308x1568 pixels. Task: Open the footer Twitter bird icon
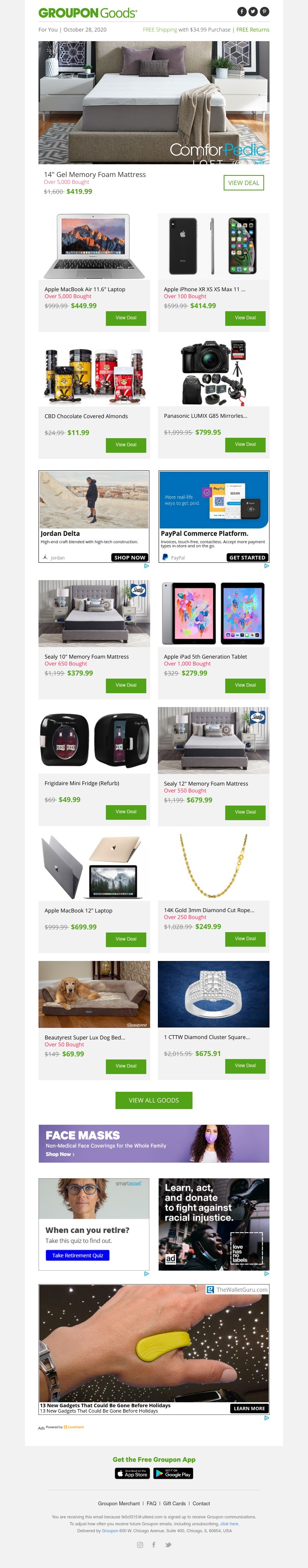(x=168, y=1544)
